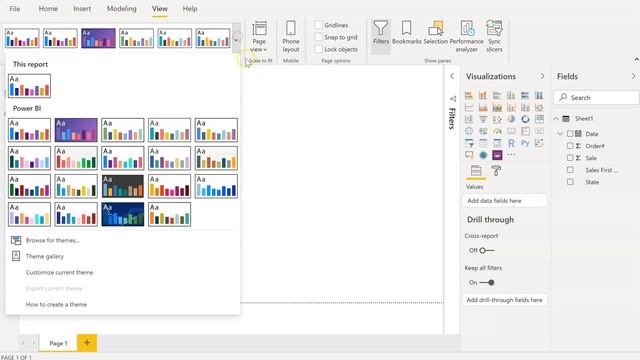Expand the Filters pane arrow
This screenshot has width=640, height=360.
pos(452,76)
